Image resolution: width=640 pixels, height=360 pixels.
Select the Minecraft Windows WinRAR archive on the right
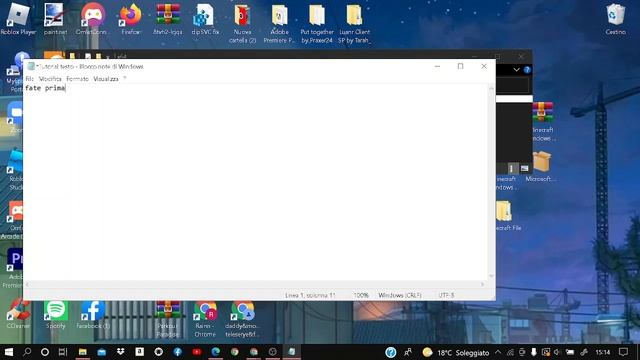542,121
